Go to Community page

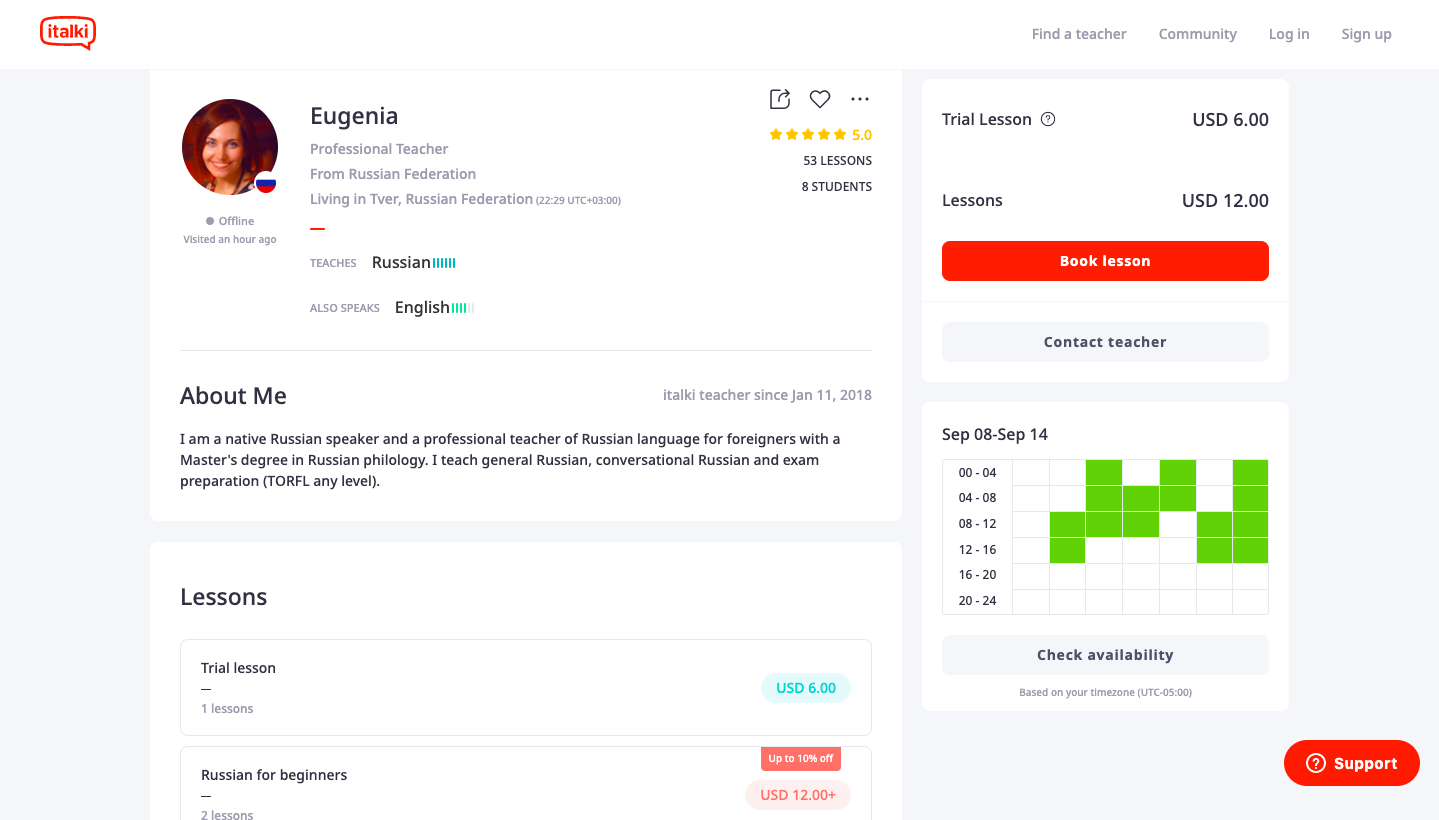(x=1197, y=34)
